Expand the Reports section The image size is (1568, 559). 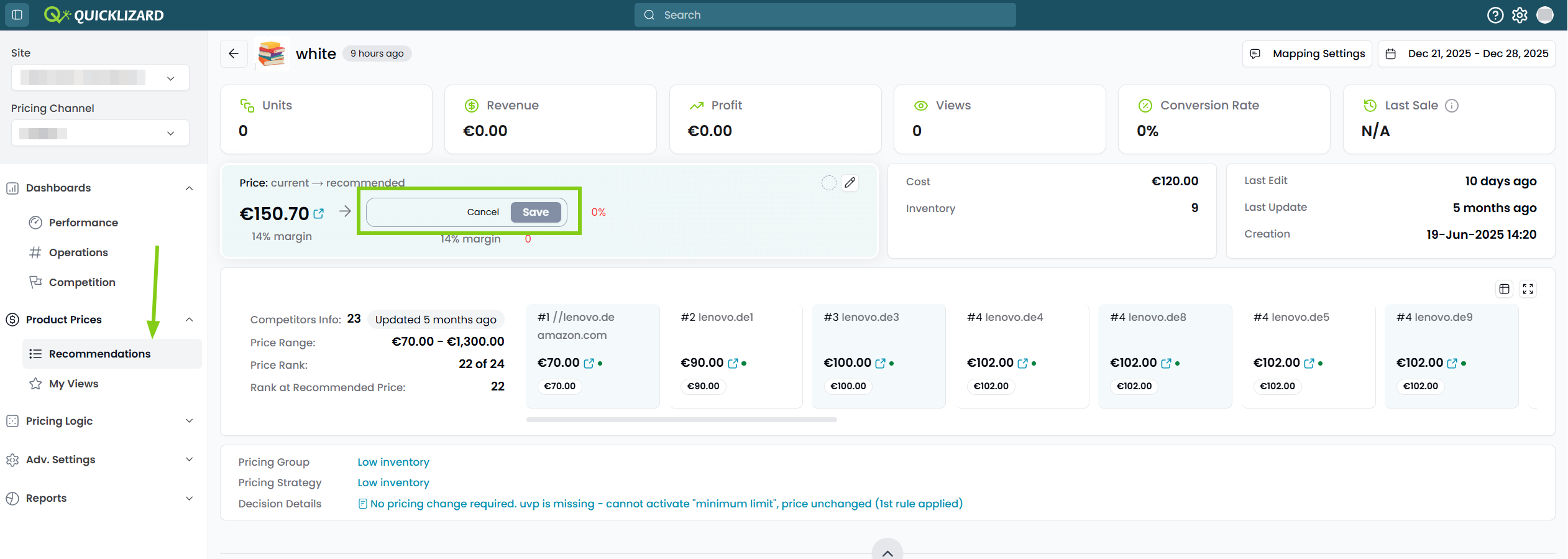pos(189,498)
